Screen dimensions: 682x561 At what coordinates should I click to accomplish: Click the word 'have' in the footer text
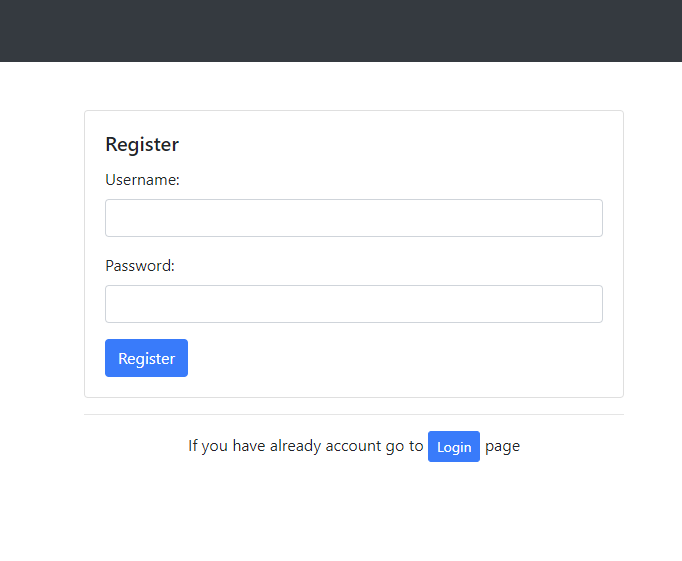pos(249,446)
